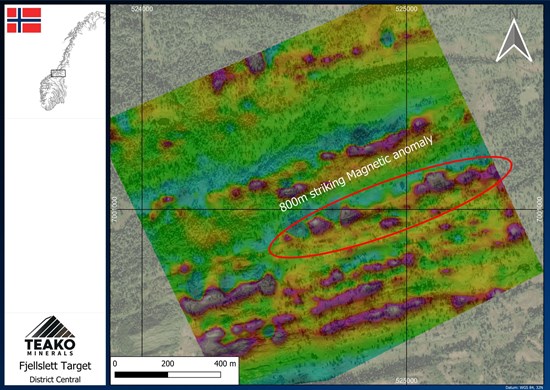Image resolution: width=550 pixels, height=390 pixels.
Task: Click the top 524000 easting grid label
Action: [x=142, y=9]
